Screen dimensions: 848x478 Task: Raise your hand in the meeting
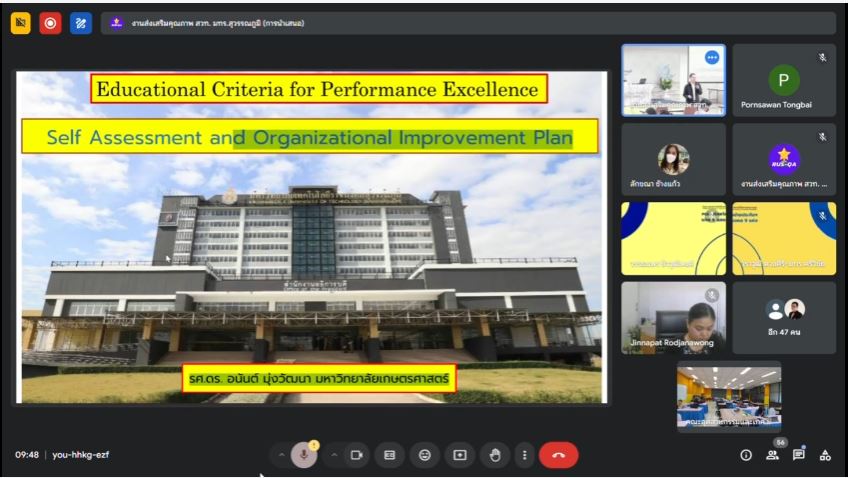(x=494, y=455)
